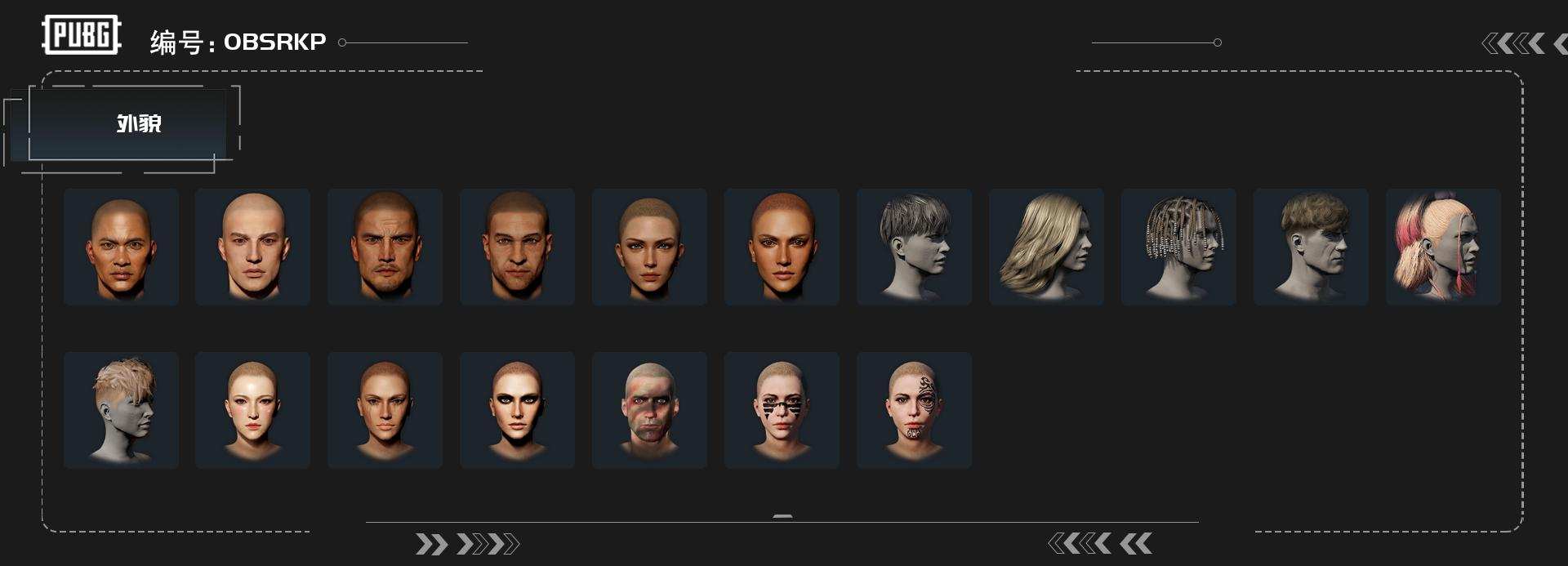This screenshot has height=566, width=1568.
Task: Click the 编号: OBSRKP code text
Action: [x=238, y=42]
